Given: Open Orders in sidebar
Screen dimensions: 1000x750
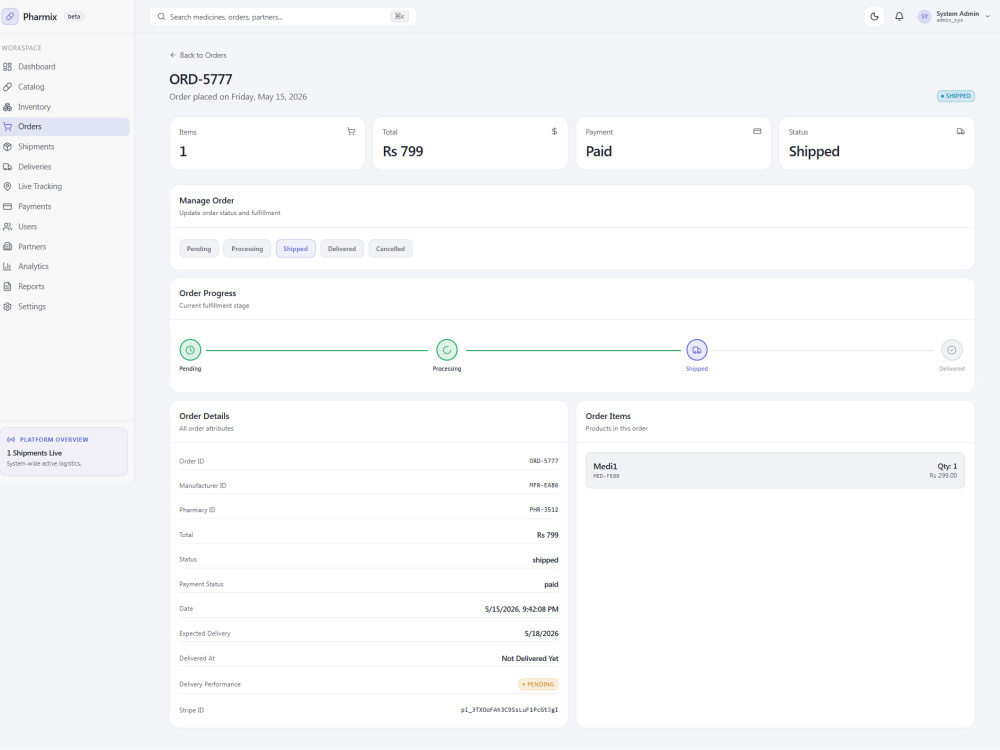Looking at the screenshot, I should [x=64, y=127].
